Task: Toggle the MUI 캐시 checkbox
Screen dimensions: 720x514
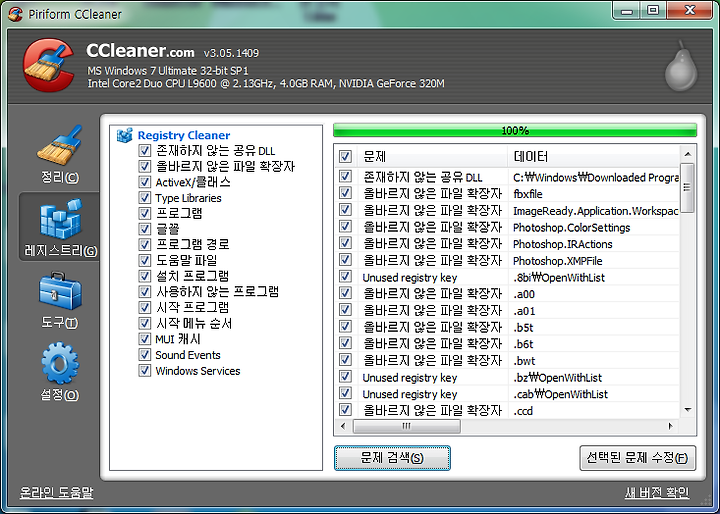Action: pos(145,339)
